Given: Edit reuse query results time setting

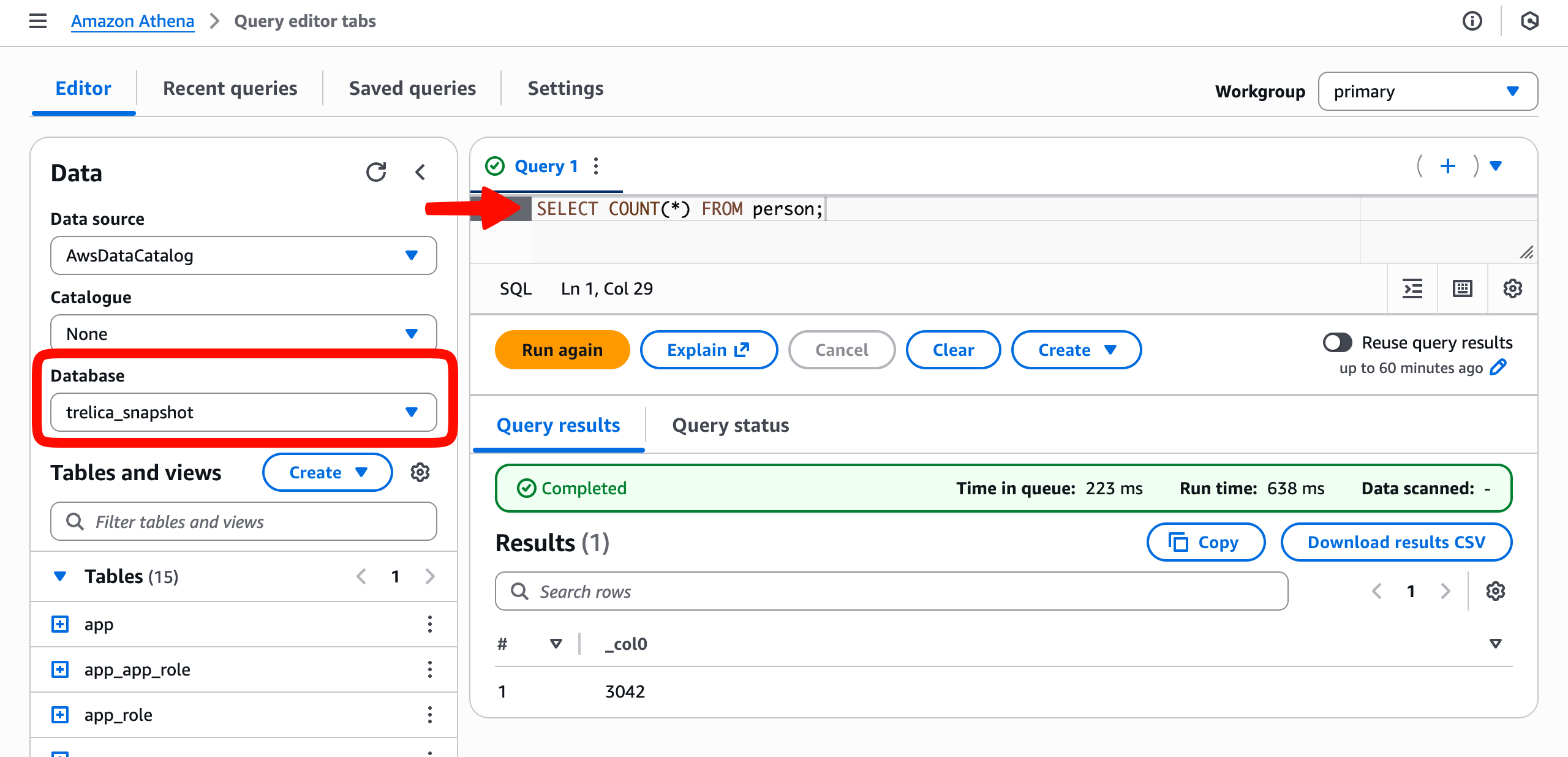Looking at the screenshot, I should point(1498,367).
